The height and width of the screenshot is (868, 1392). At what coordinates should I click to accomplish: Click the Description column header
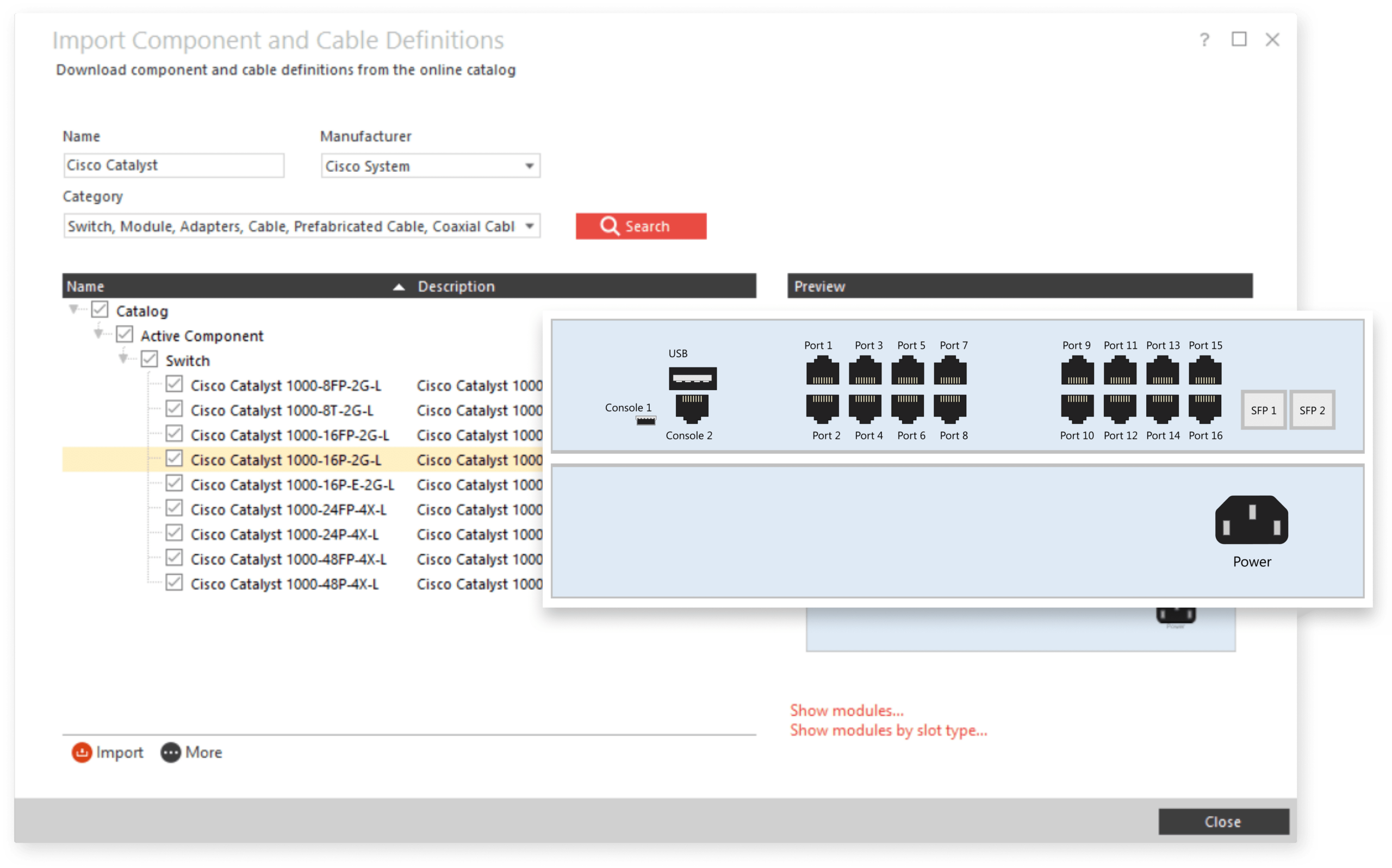point(584,286)
